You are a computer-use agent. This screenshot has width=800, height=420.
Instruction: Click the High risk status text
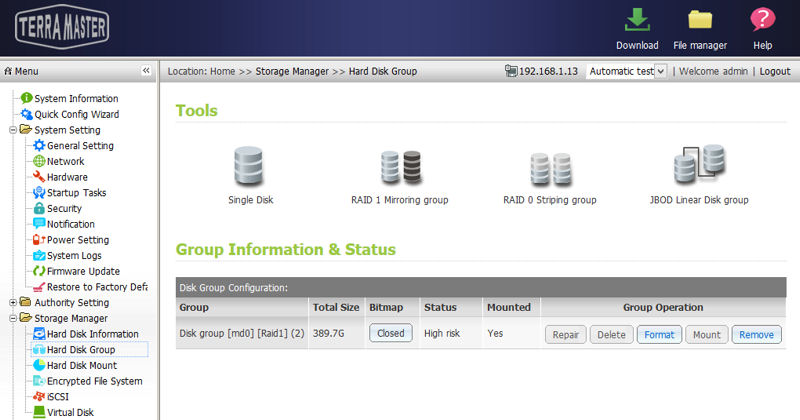[442, 333]
